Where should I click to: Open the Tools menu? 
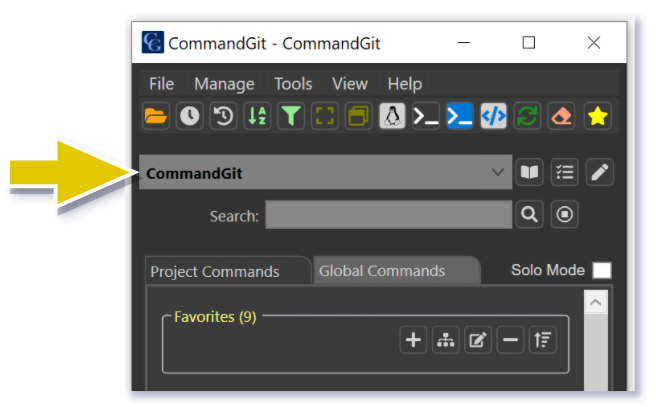293,84
